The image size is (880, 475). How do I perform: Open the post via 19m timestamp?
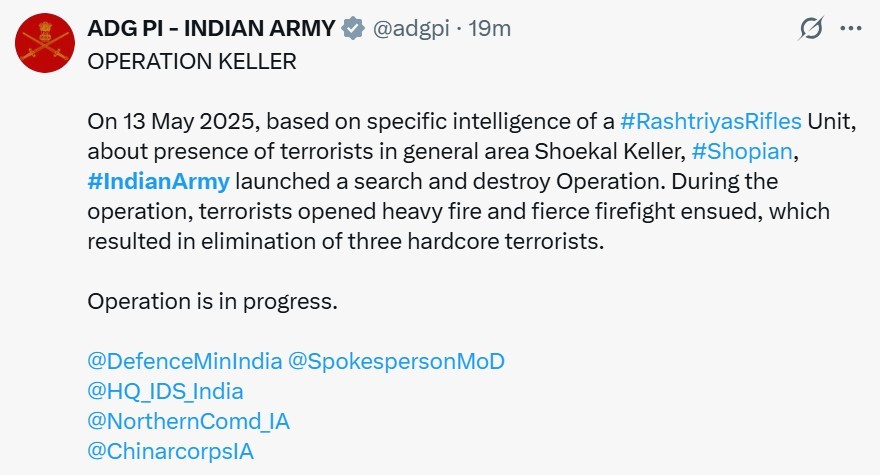pyautogui.click(x=489, y=28)
